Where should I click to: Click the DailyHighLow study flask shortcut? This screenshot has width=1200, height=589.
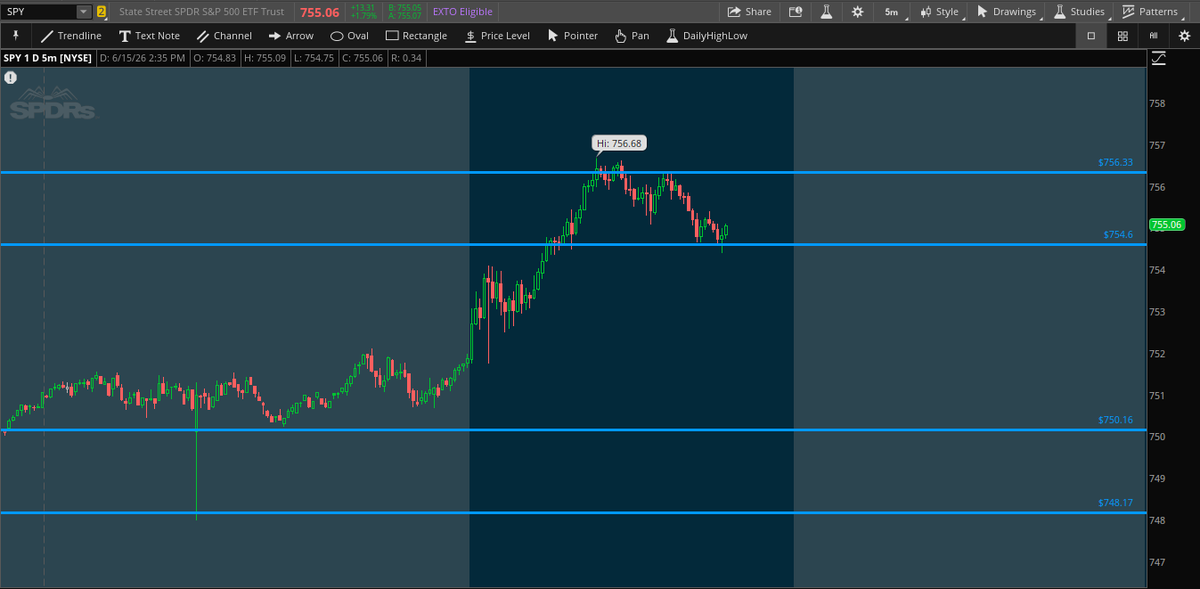point(707,36)
